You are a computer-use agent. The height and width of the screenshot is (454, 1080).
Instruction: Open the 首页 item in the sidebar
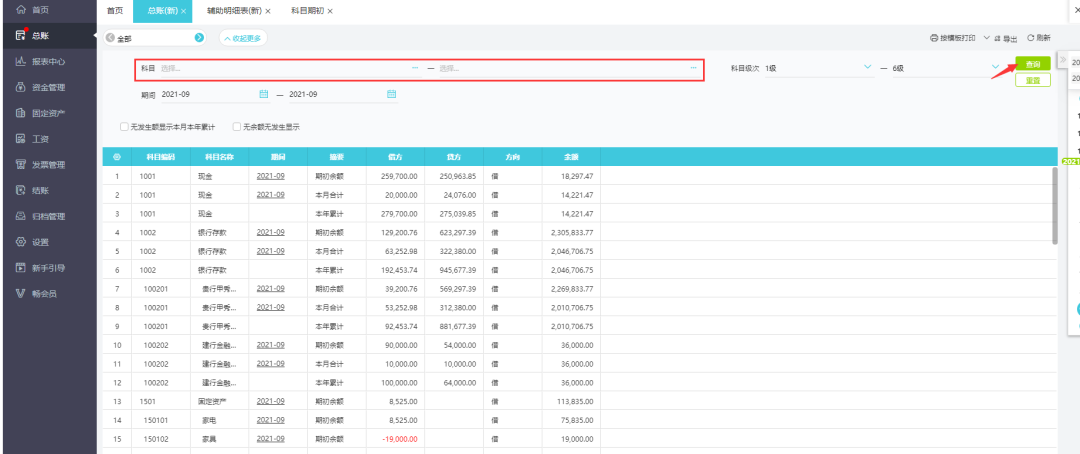coord(41,10)
